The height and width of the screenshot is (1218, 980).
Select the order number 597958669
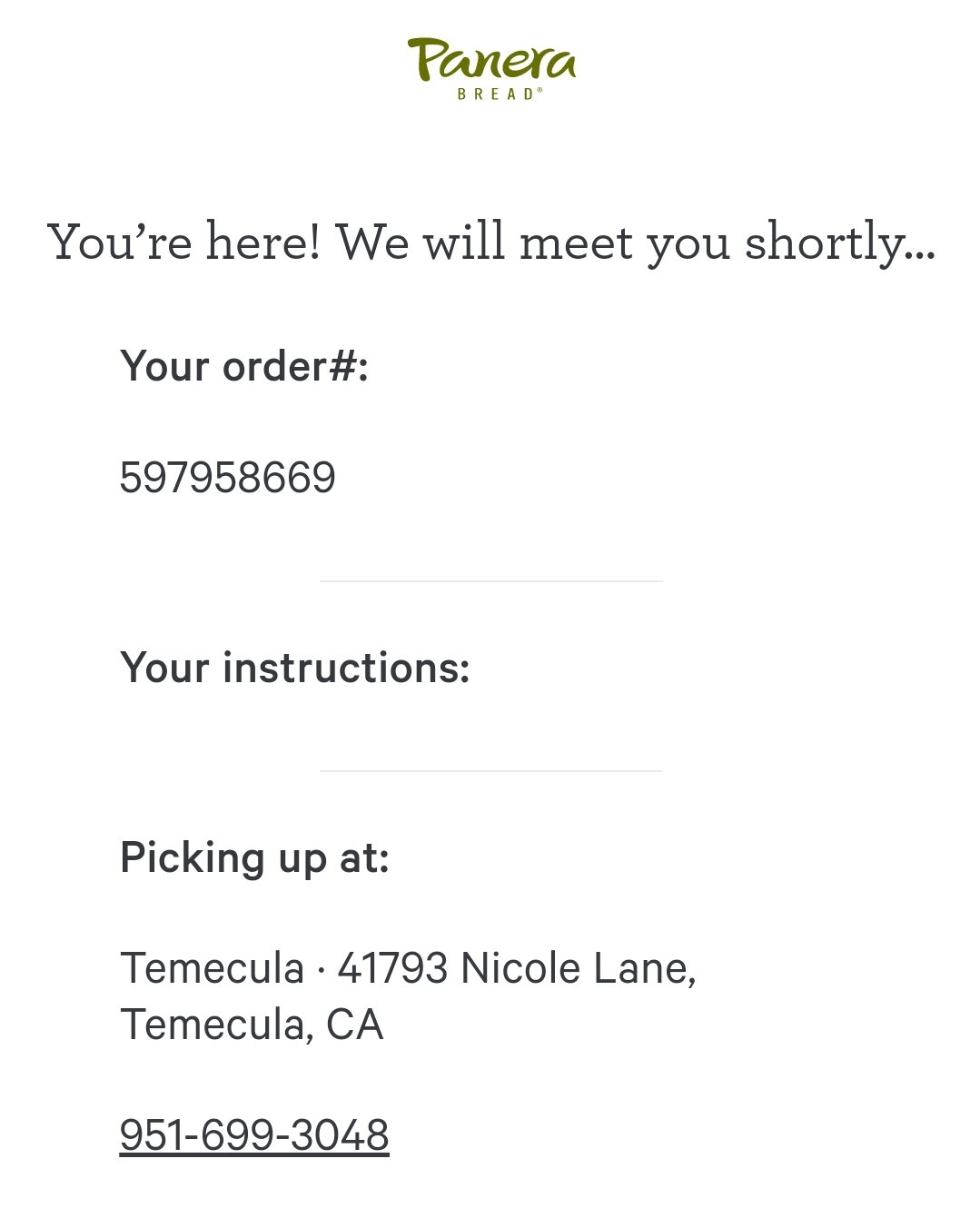[227, 478]
